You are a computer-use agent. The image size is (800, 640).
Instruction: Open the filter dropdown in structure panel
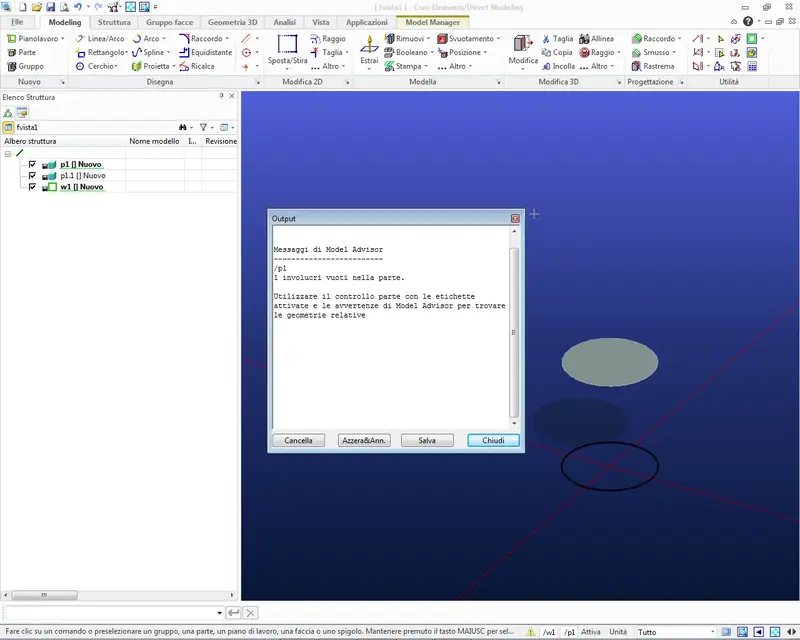[x=212, y=127]
